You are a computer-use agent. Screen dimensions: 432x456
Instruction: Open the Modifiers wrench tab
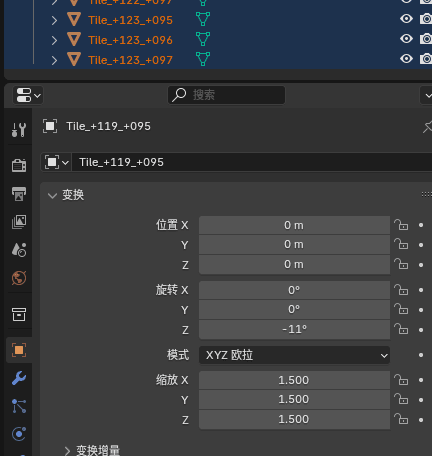19,378
